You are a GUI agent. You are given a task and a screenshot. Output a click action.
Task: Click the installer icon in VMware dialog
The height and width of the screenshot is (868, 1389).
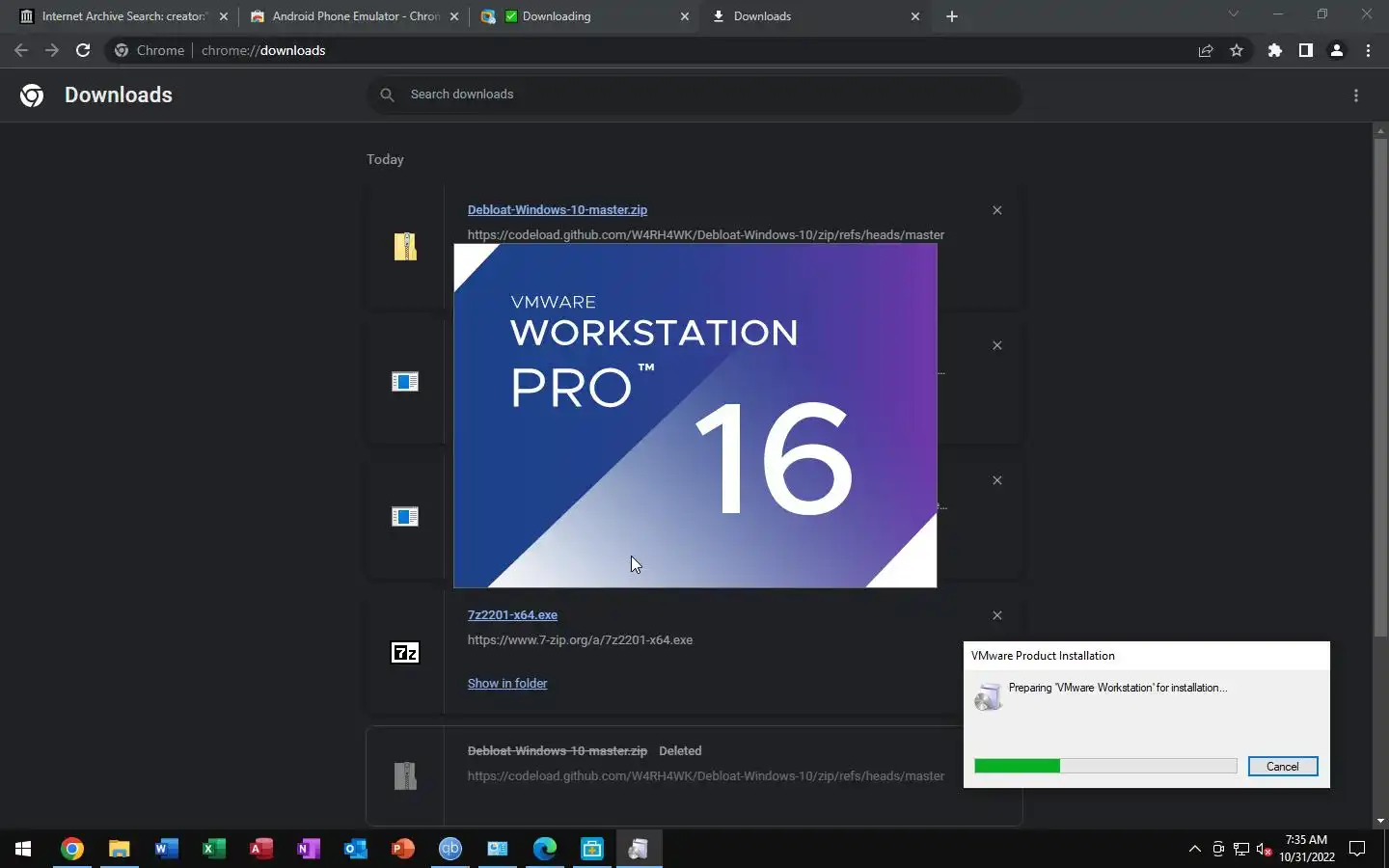click(988, 696)
